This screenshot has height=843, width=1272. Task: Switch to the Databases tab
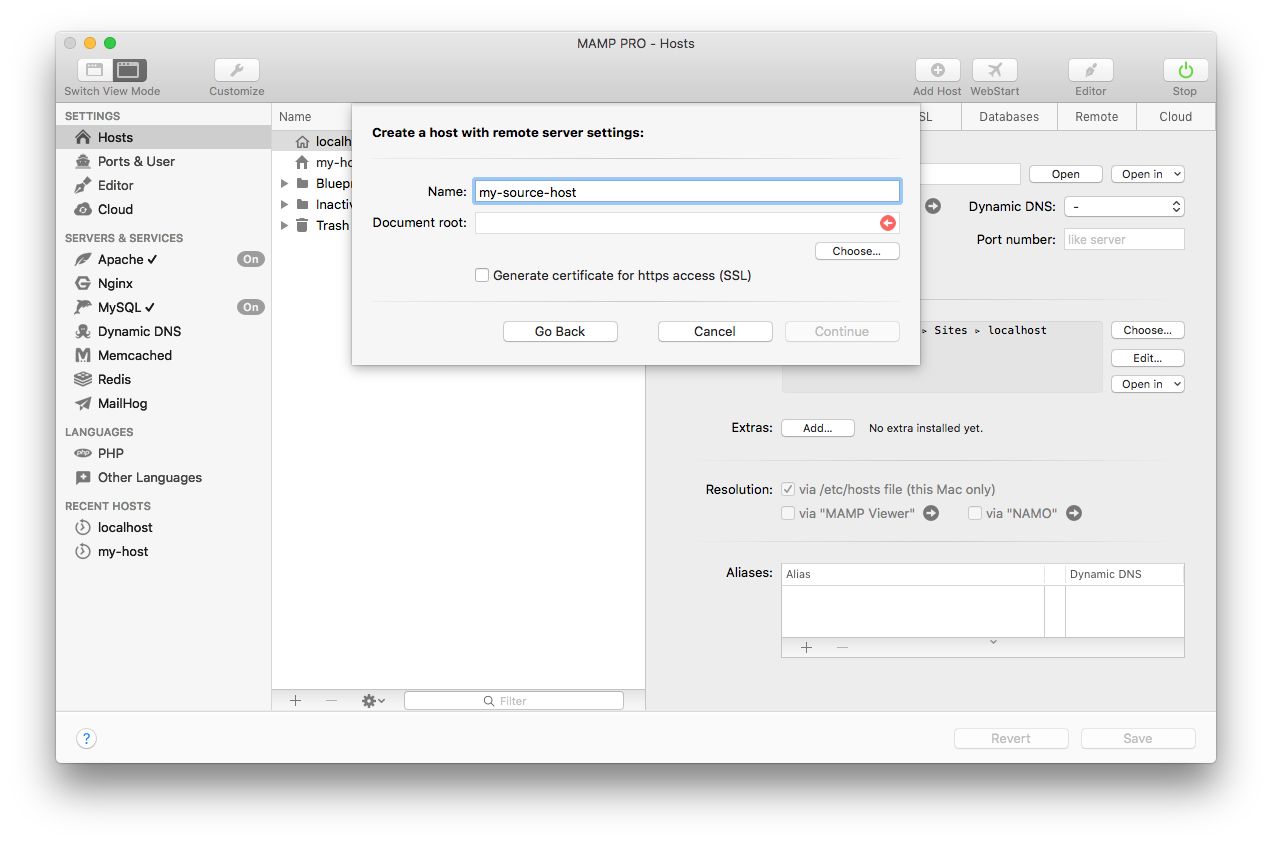(1008, 116)
